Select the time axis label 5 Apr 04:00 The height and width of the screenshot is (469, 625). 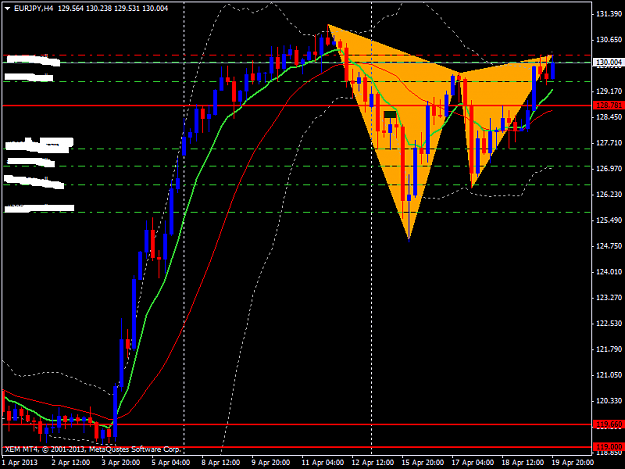tap(171, 462)
